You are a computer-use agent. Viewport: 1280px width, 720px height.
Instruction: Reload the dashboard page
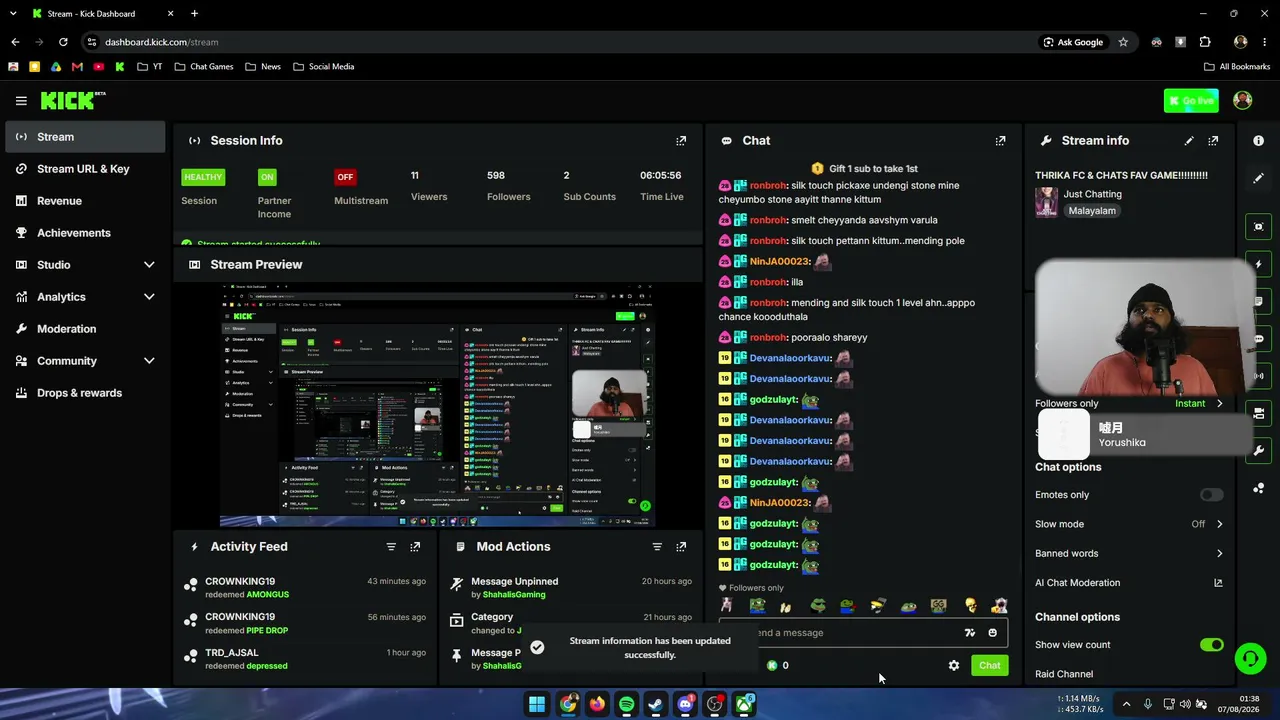63,42
